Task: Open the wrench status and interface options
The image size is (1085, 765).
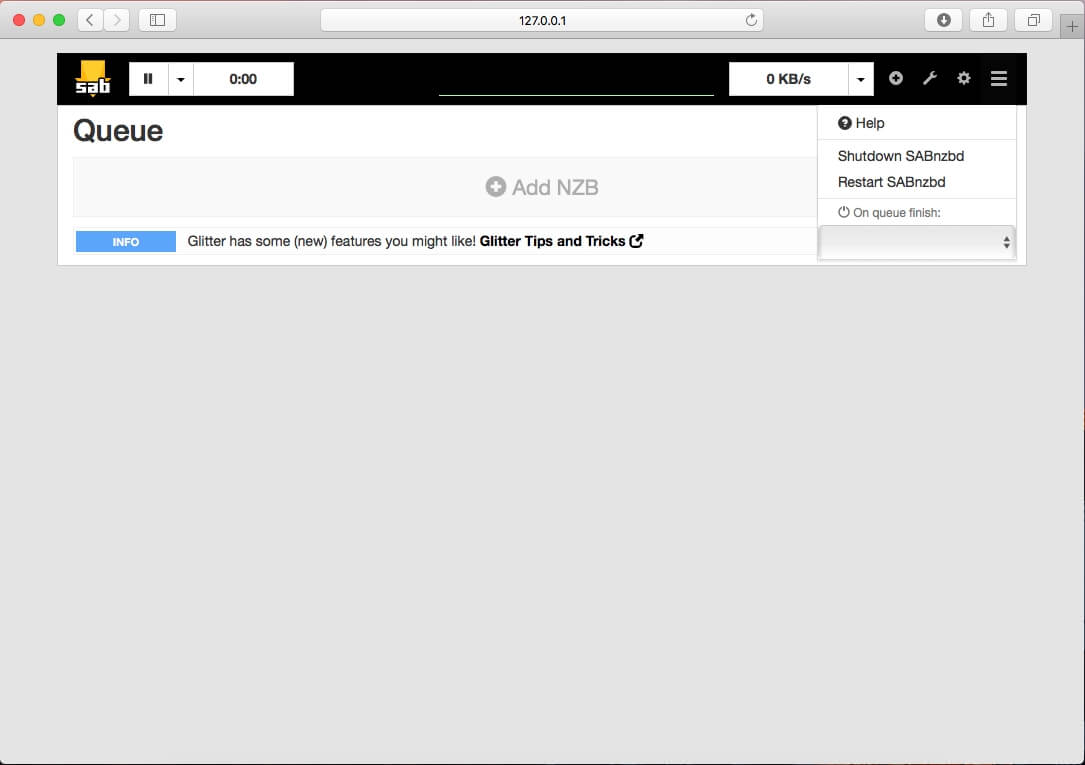Action: [930, 78]
